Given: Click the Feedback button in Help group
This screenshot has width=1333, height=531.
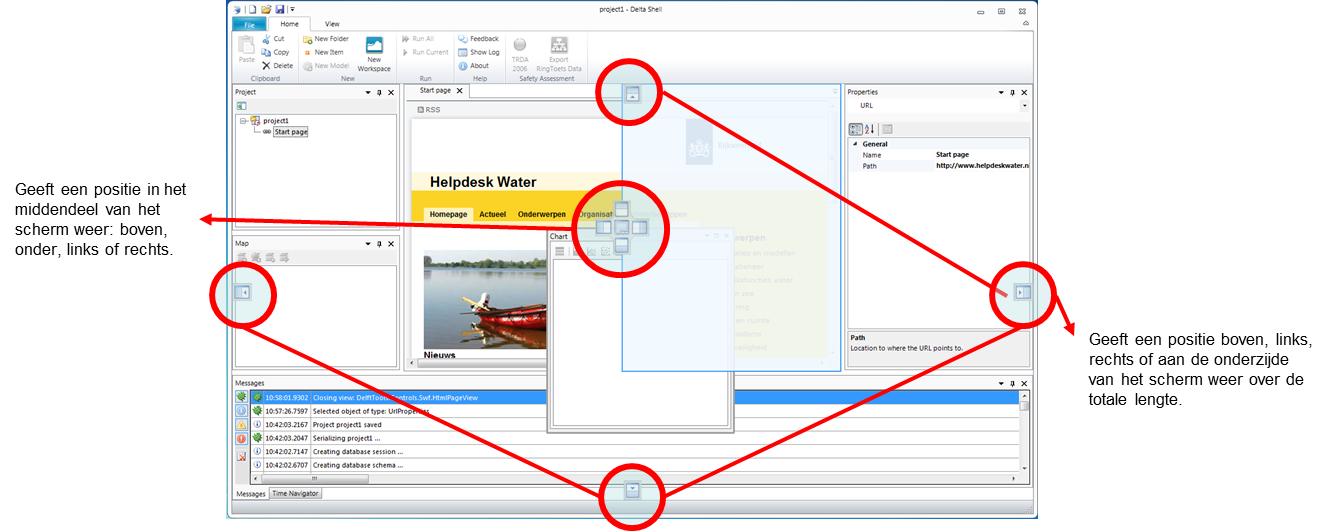Looking at the screenshot, I should [478, 39].
